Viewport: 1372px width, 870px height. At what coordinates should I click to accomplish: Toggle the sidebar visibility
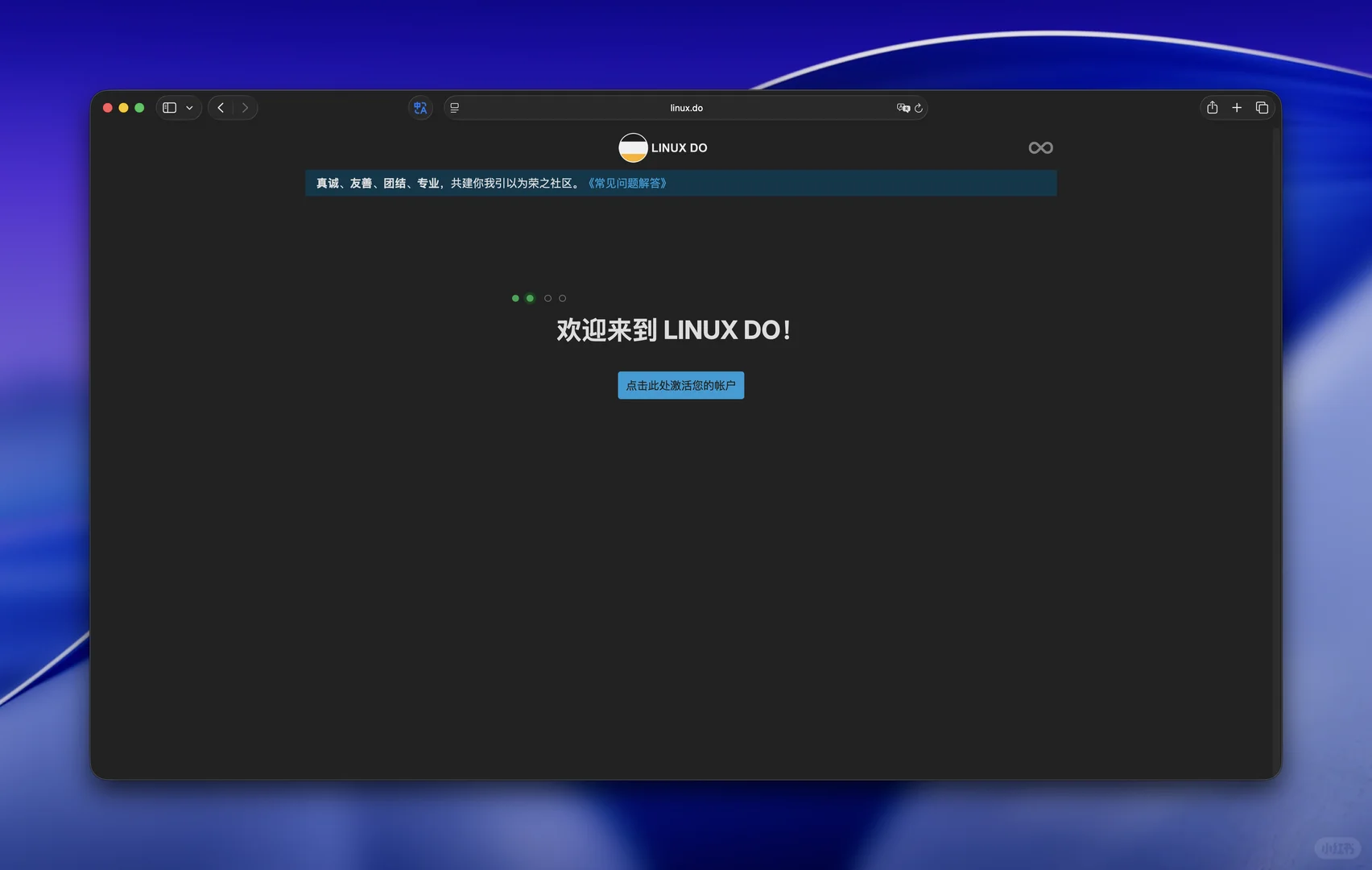168,107
